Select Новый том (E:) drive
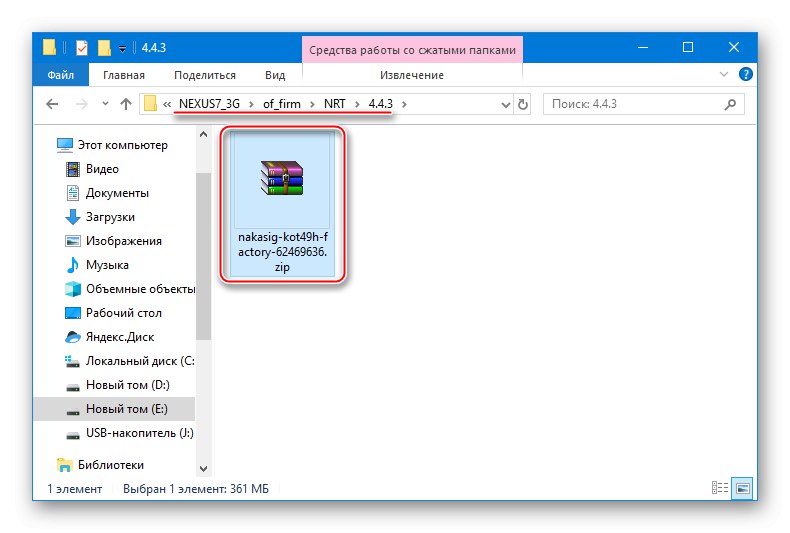This screenshot has height=533, width=790. point(114,409)
